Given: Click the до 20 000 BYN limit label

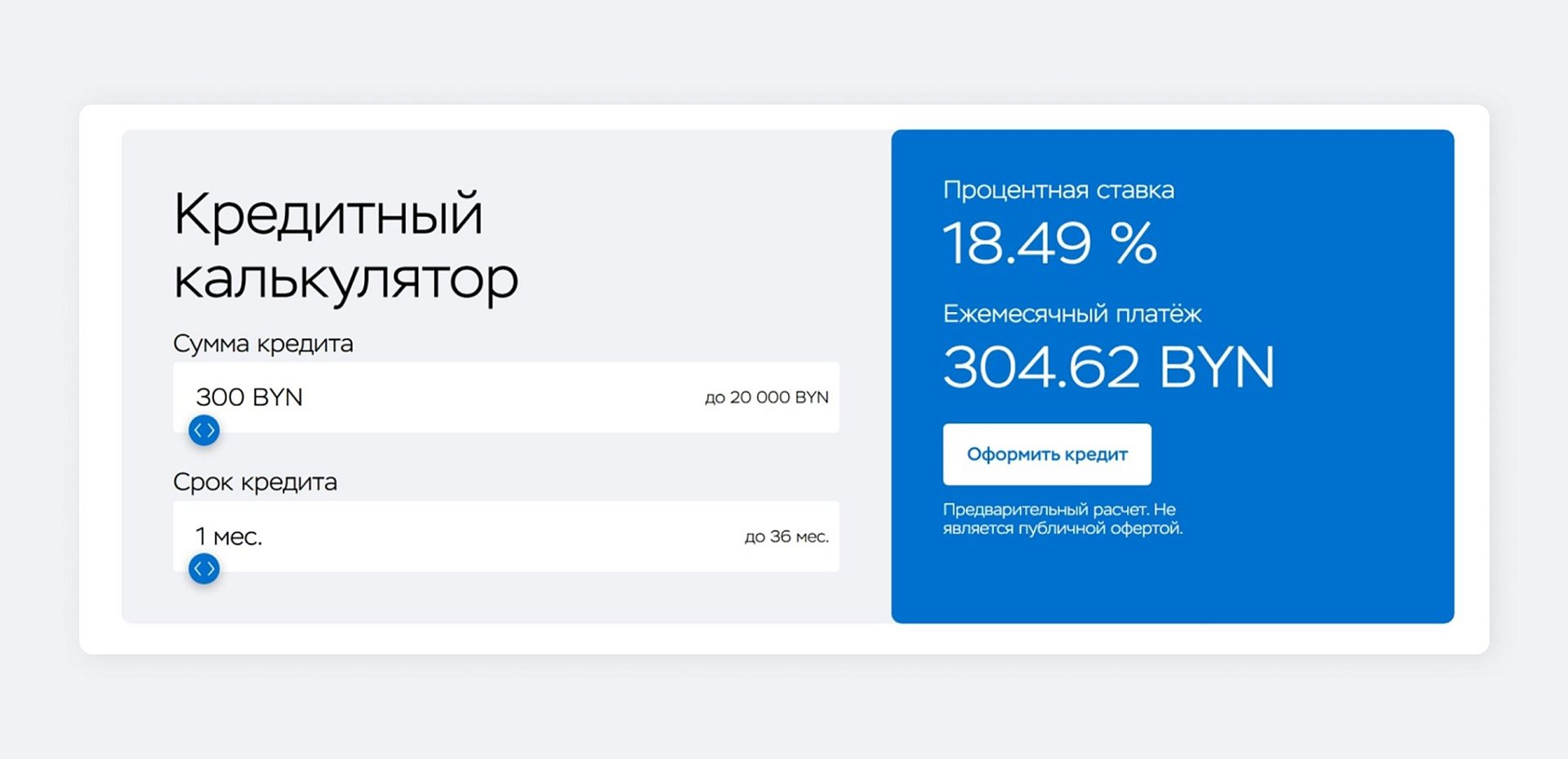Looking at the screenshot, I should coord(768,398).
